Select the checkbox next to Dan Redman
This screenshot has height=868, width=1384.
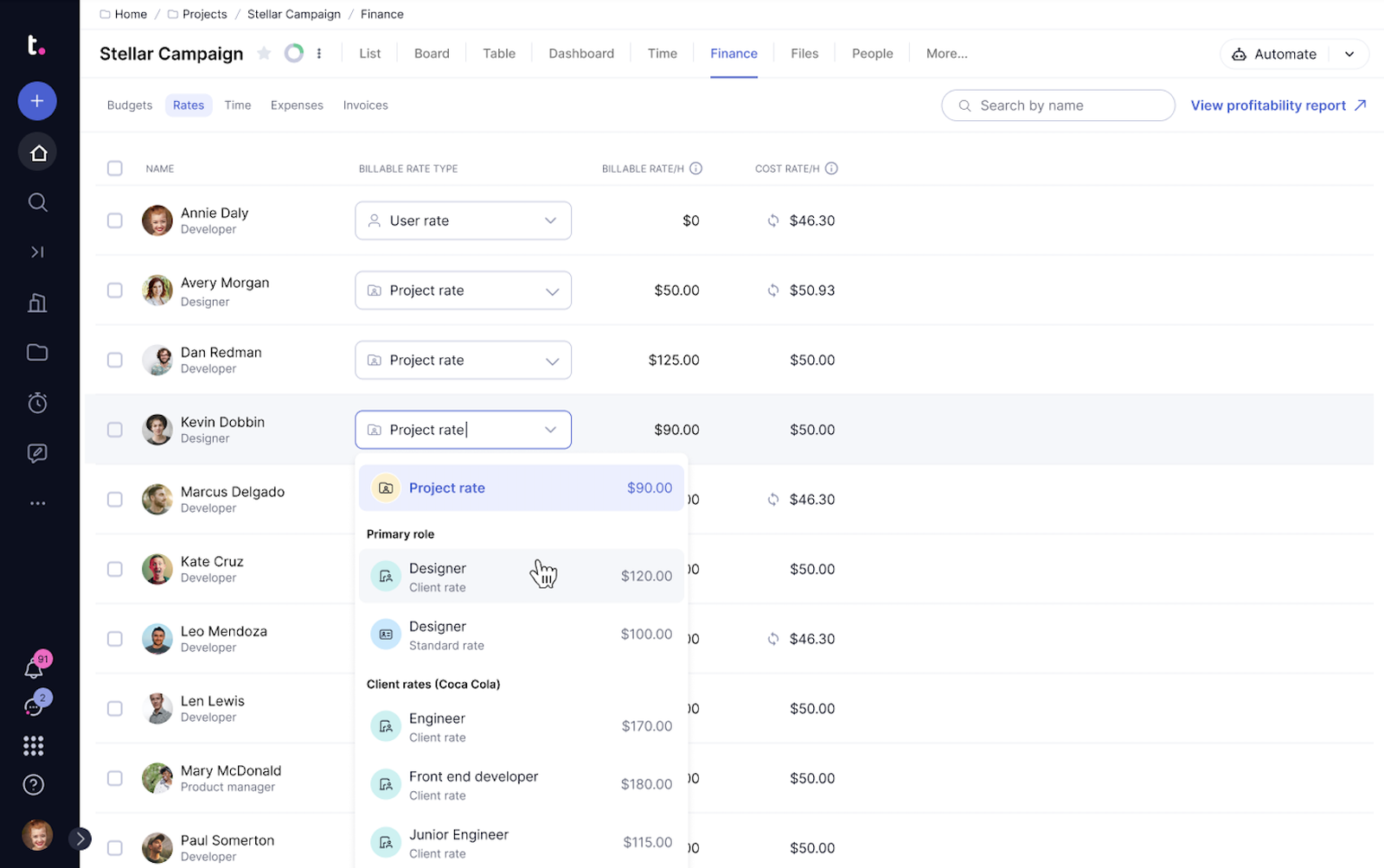pos(115,360)
